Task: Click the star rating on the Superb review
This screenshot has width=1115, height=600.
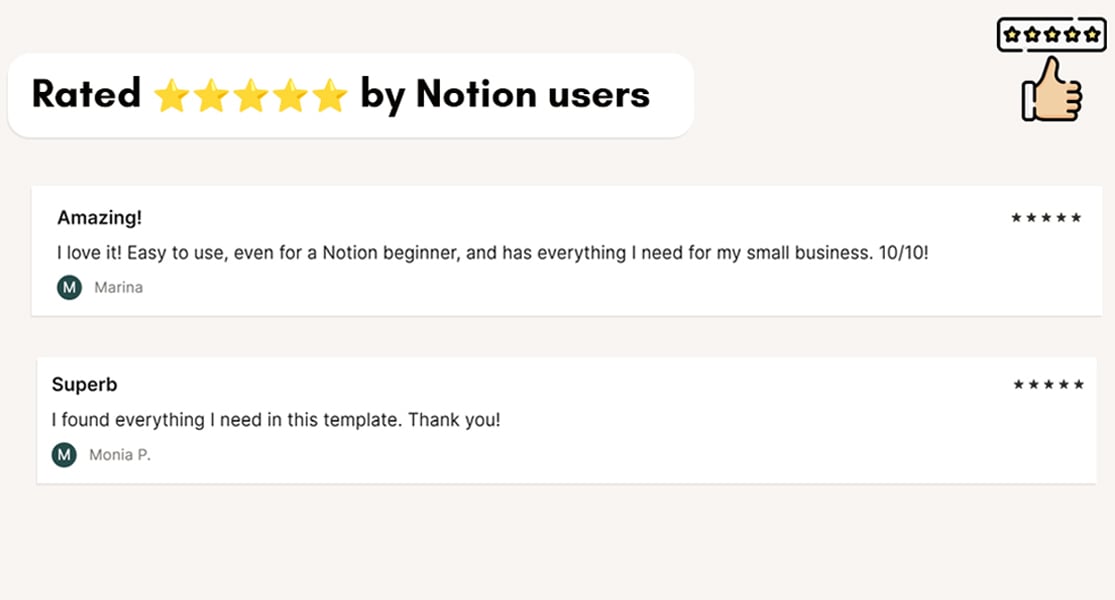Action: coord(1048,385)
